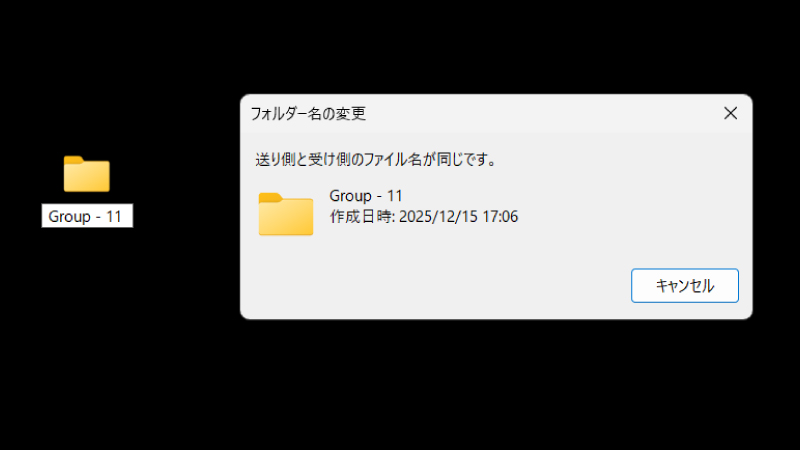Select the folder thumbnail beside the creation date
The height and width of the screenshot is (450, 800).
[286, 214]
